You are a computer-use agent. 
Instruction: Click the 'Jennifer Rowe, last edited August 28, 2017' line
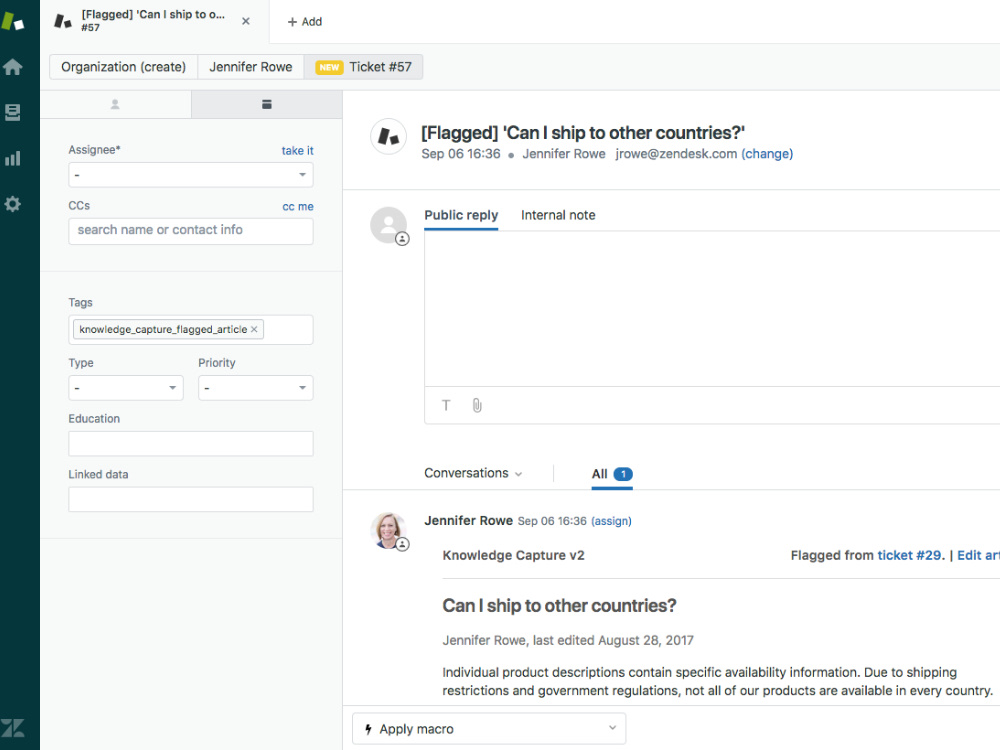(x=568, y=640)
